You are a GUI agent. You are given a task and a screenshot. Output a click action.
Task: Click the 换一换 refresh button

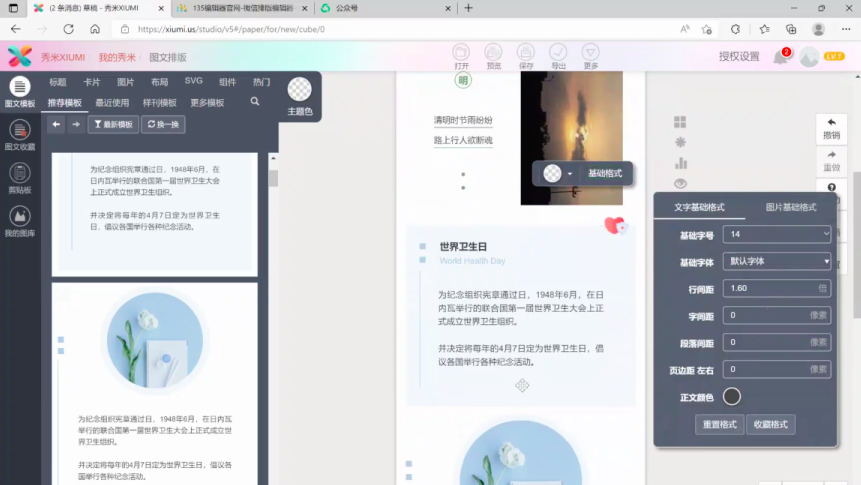(163, 125)
